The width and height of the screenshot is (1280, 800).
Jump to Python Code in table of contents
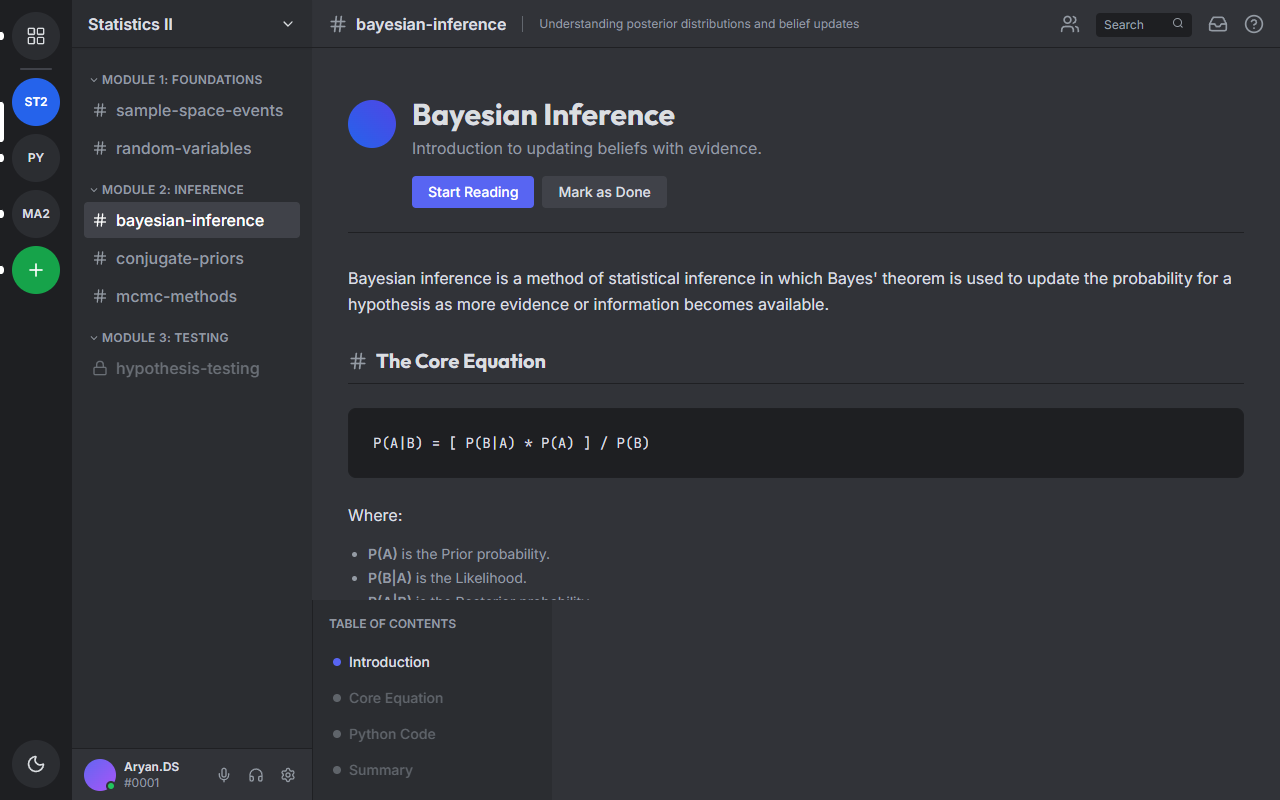click(x=392, y=734)
